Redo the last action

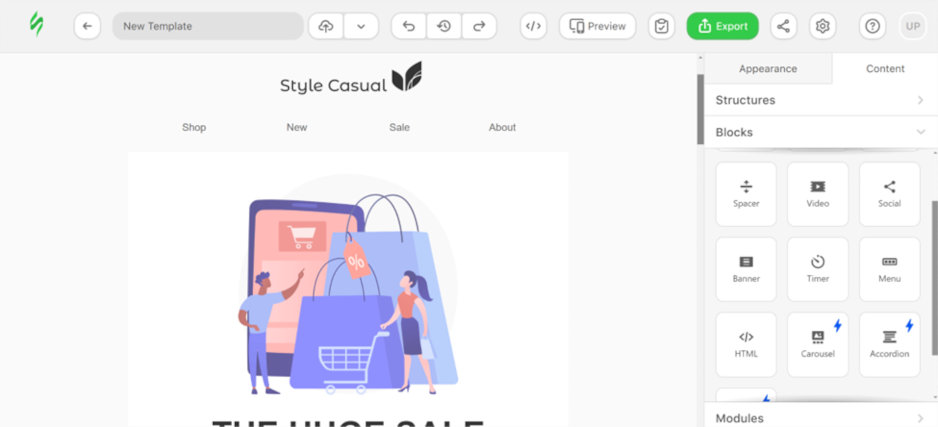(479, 26)
